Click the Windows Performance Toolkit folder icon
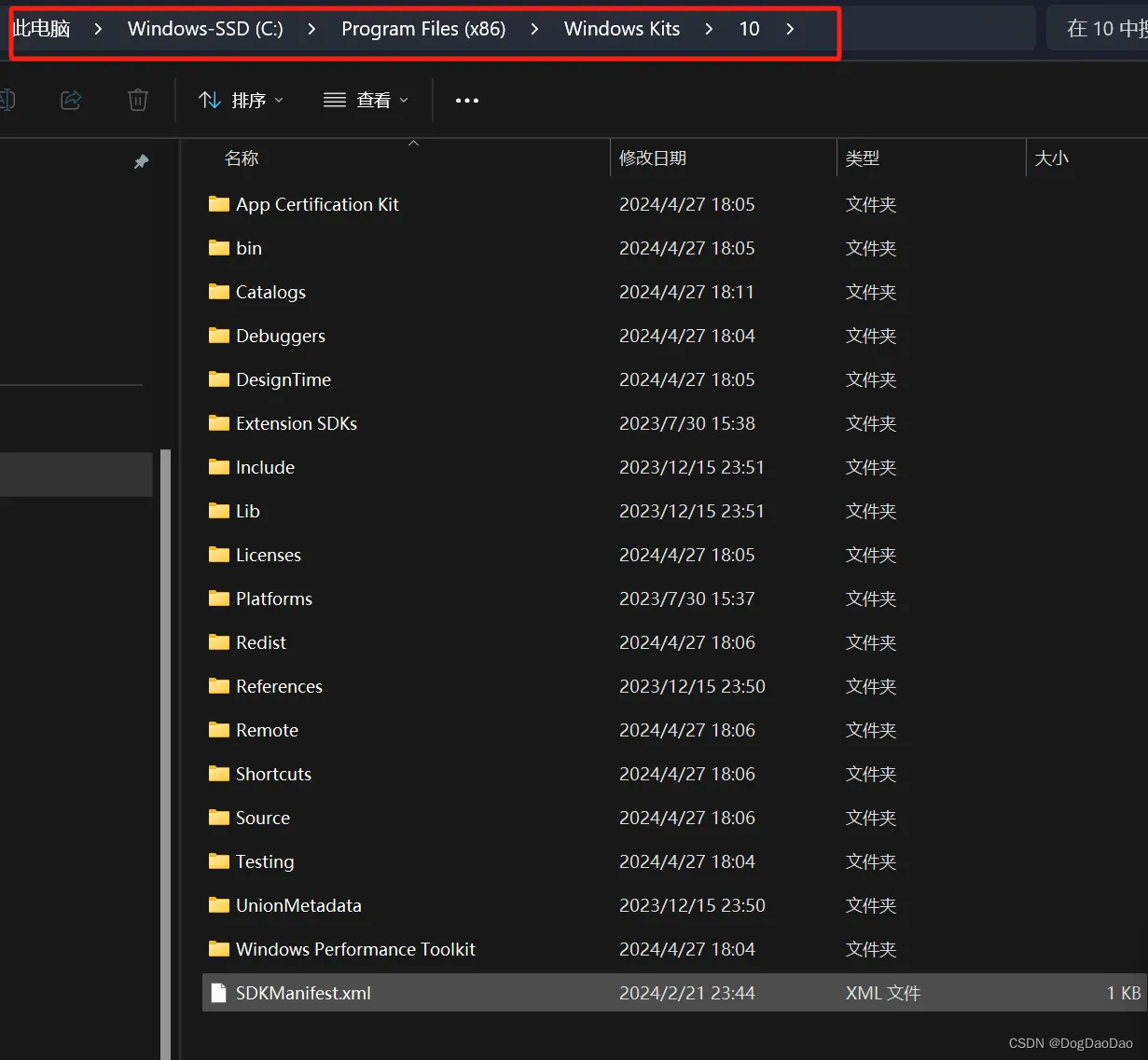 tap(219, 949)
